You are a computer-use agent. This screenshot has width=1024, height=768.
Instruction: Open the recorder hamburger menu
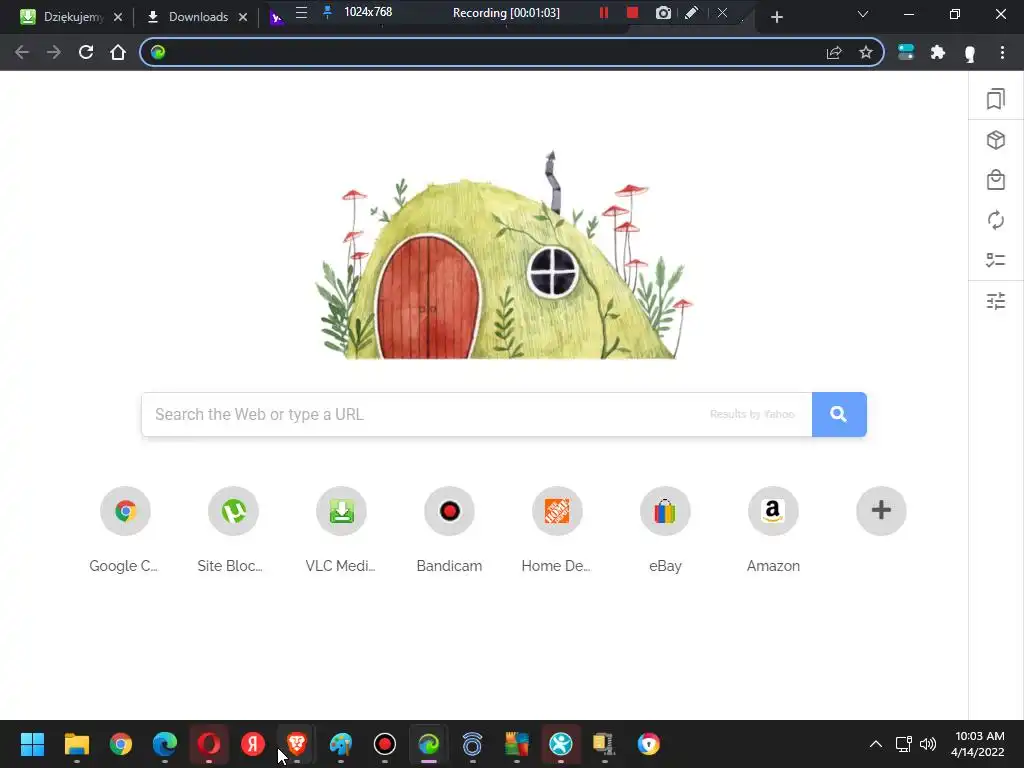point(301,12)
